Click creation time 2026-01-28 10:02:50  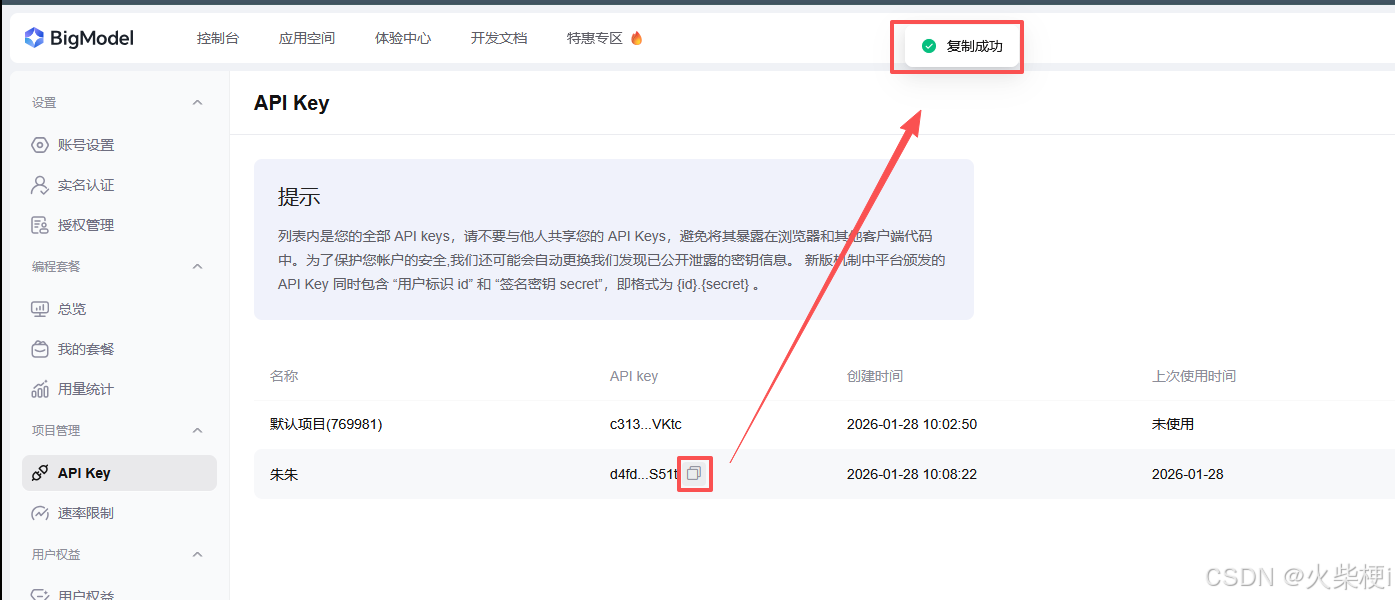[912, 424]
